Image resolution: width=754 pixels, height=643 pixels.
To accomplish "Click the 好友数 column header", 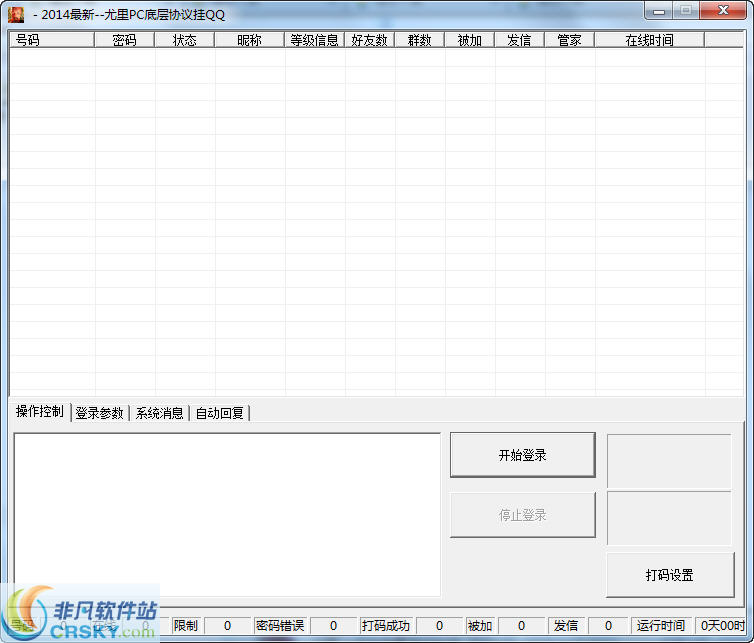I will click(x=370, y=40).
